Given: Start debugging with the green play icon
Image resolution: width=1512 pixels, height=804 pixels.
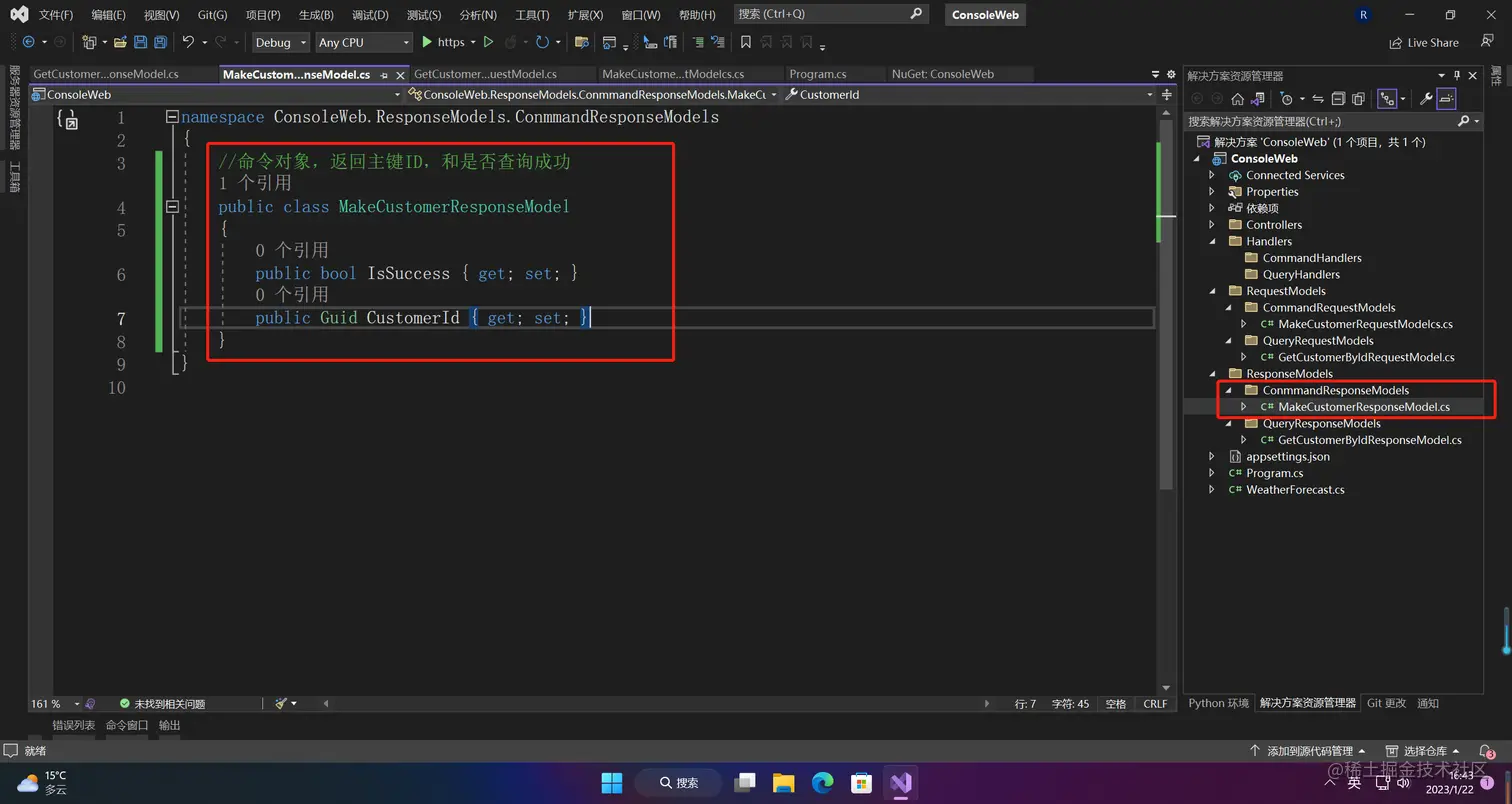Looking at the screenshot, I should (x=427, y=42).
